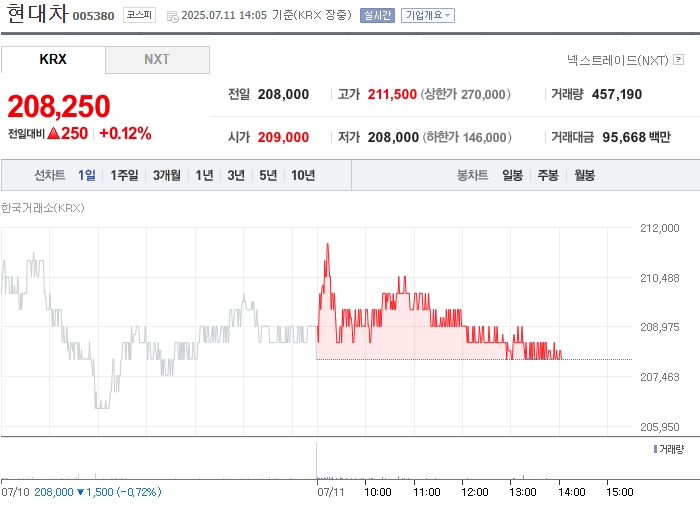Toggle the 실시간 real-time button

coord(377,15)
